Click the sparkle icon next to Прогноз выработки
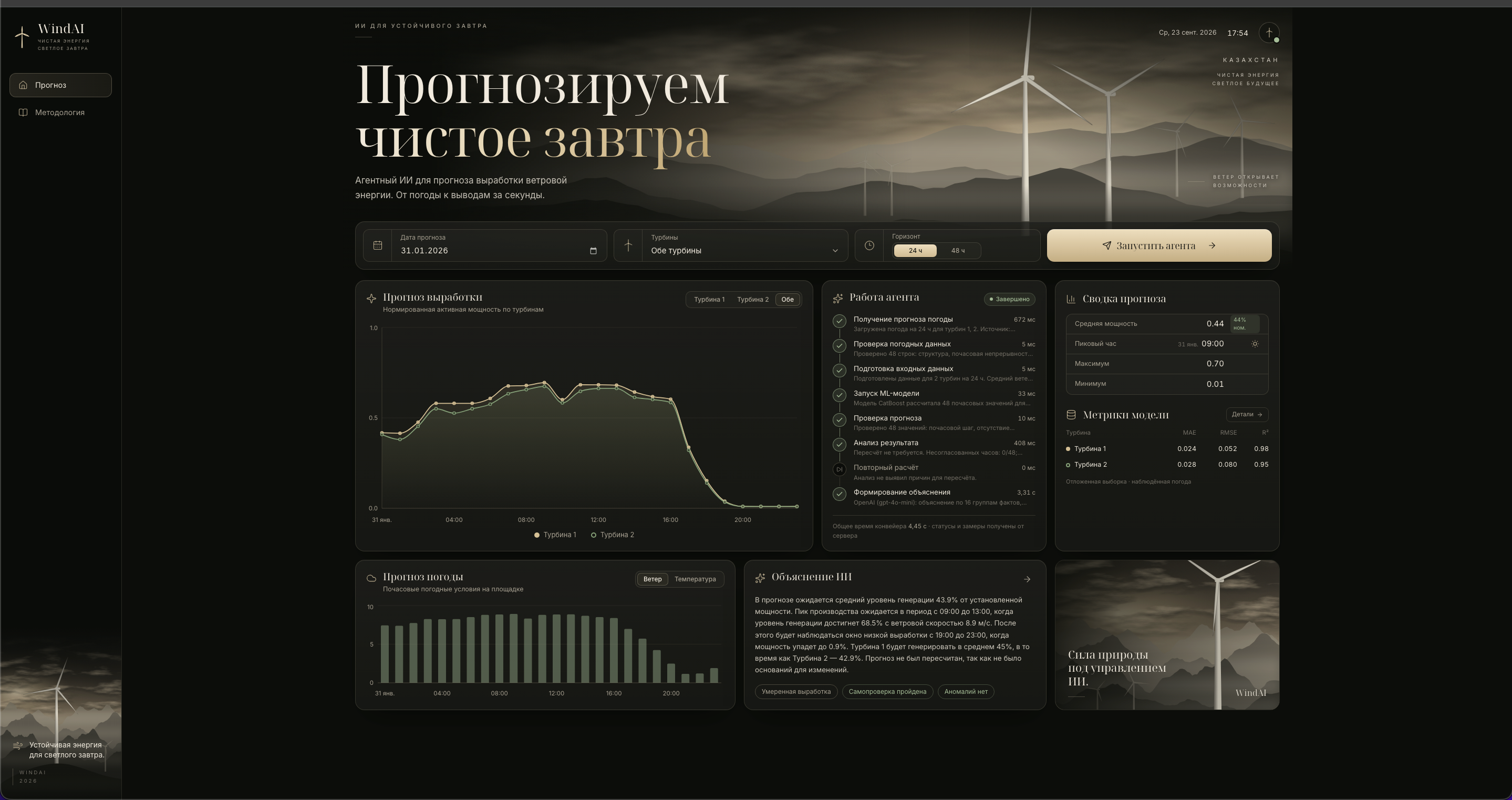Viewport: 1512px width, 800px height. point(371,299)
